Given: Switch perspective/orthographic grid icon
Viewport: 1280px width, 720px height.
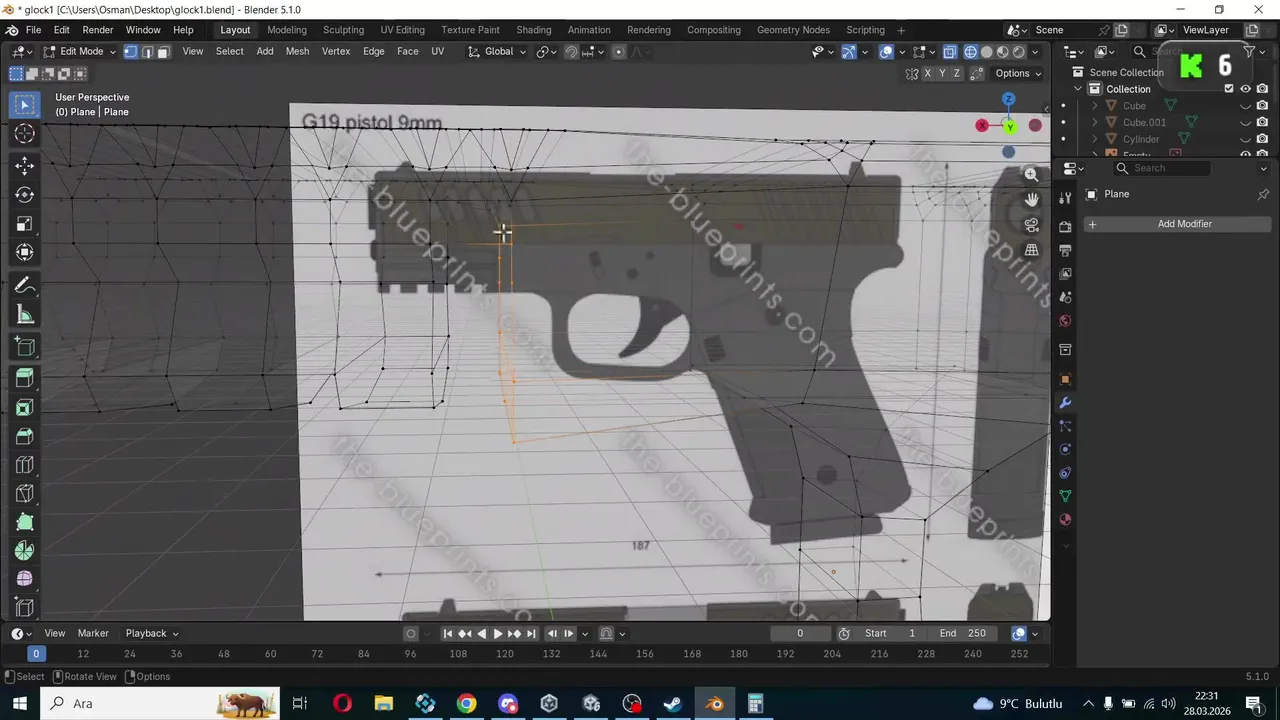Looking at the screenshot, I should pyautogui.click(x=1031, y=250).
